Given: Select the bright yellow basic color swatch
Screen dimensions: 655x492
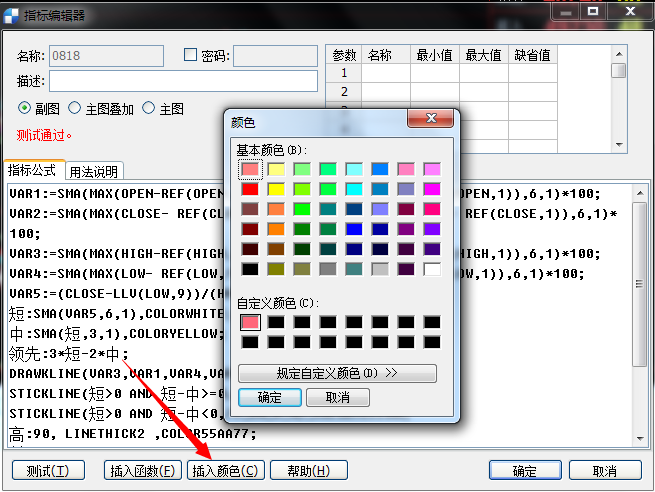Looking at the screenshot, I should (x=276, y=189).
